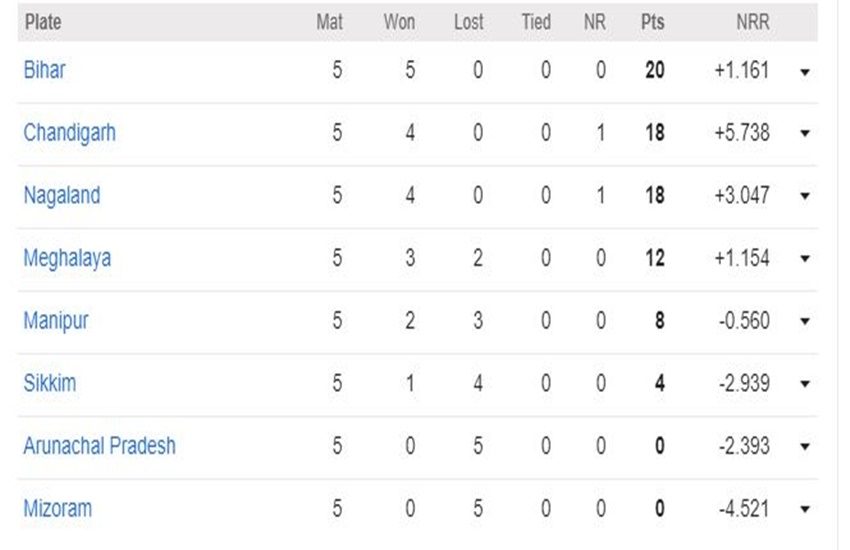The width and height of the screenshot is (850, 550).
Task: Open the Sikkim team link
Action: point(50,383)
